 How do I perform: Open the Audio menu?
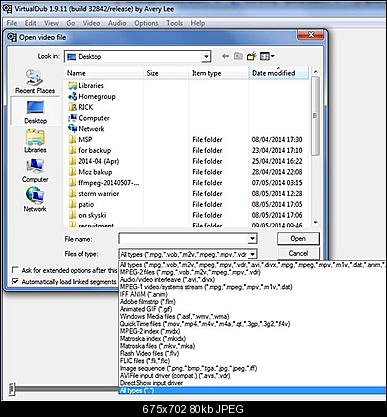pyautogui.click(x=117, y=23)
